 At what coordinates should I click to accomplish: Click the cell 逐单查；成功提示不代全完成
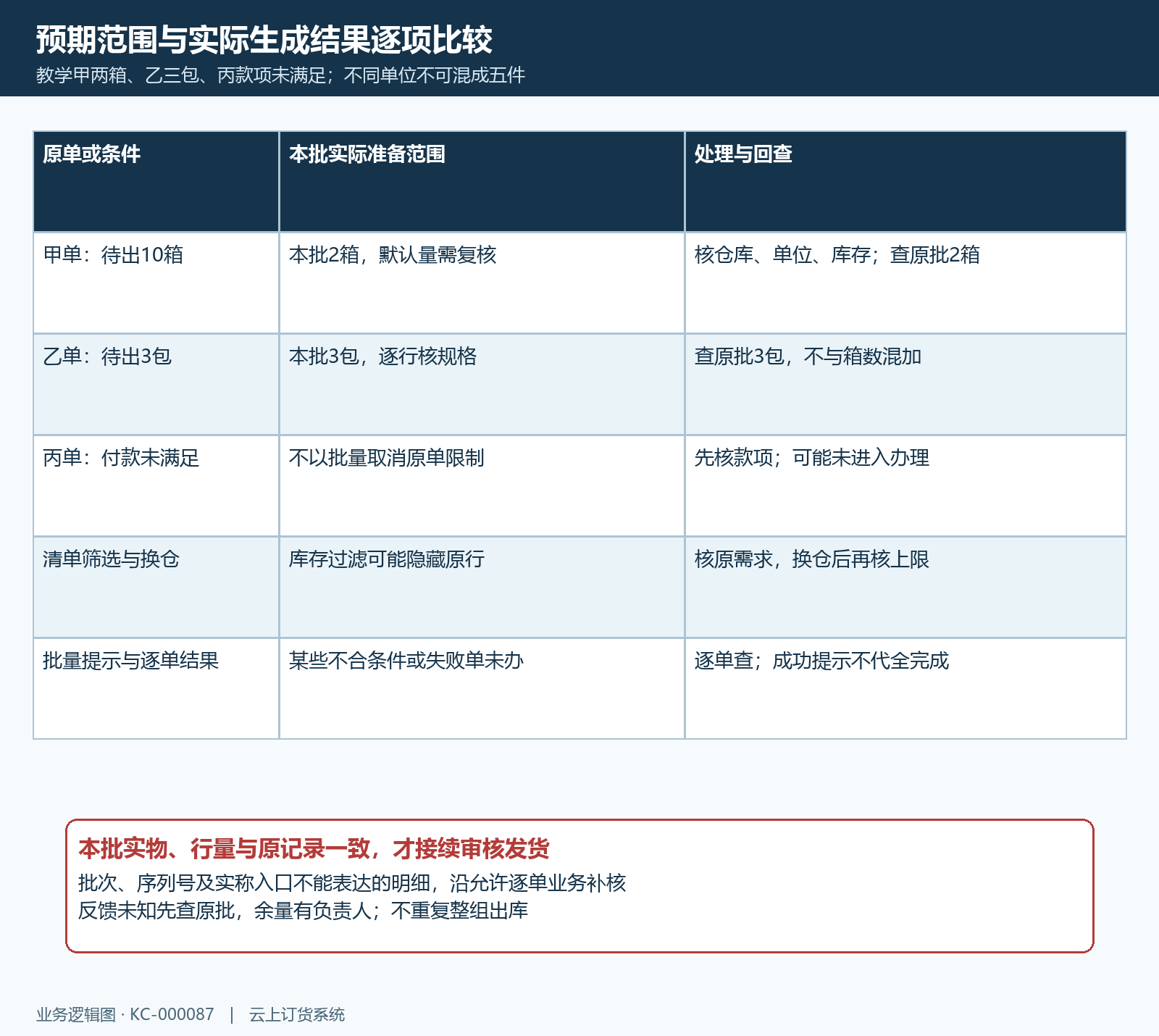point(905,688)
